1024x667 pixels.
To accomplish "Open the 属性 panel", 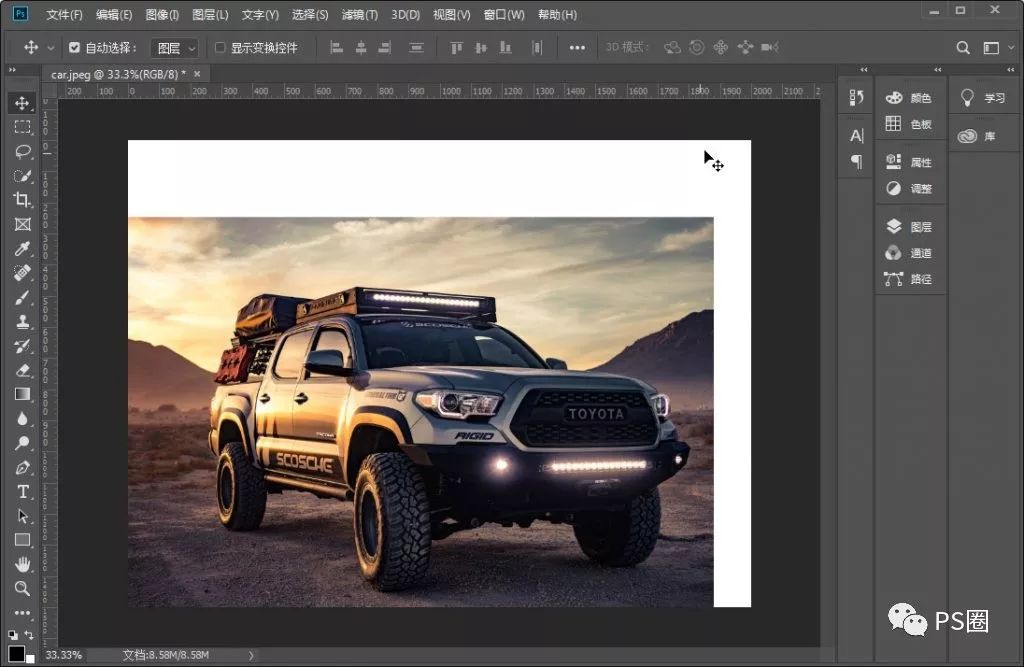I will pos(909,162).
